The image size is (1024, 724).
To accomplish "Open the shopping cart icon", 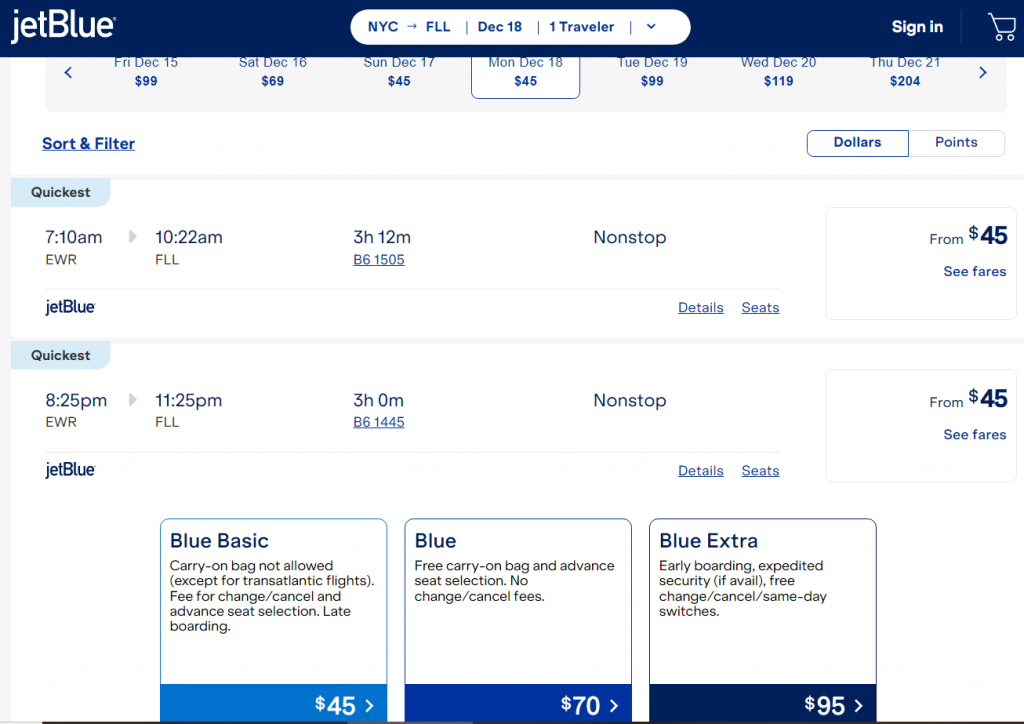I will coord(1001,27).
